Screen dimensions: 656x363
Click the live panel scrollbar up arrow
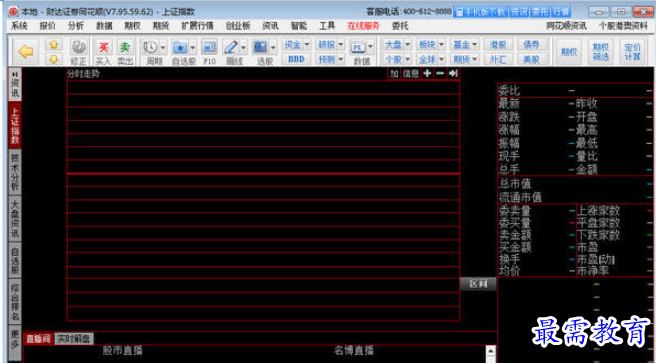coord(491,350)
